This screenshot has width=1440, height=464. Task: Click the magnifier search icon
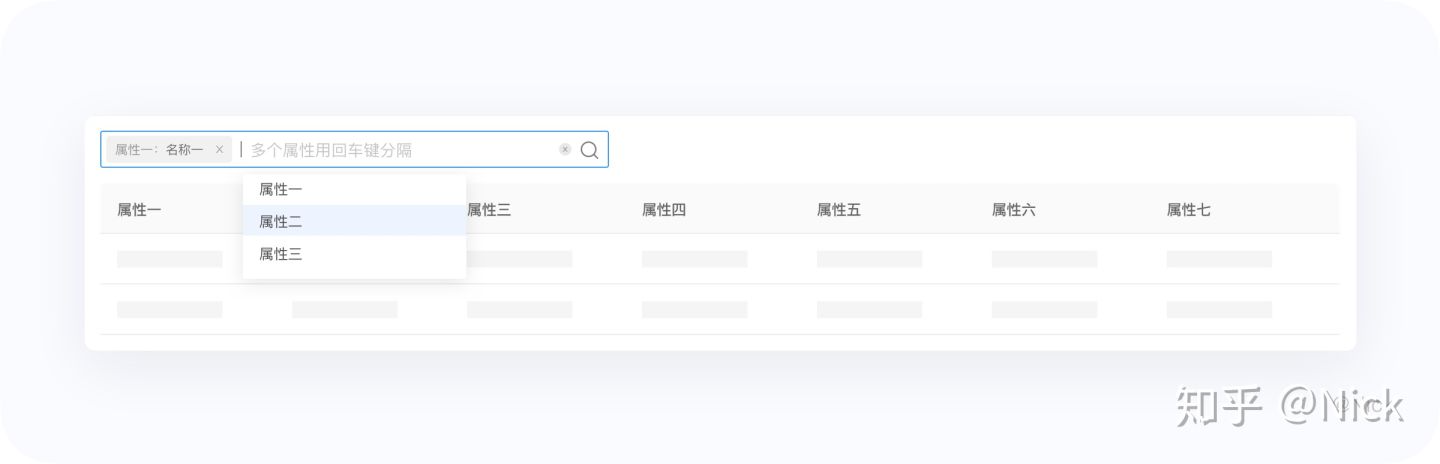pos(590,150)
